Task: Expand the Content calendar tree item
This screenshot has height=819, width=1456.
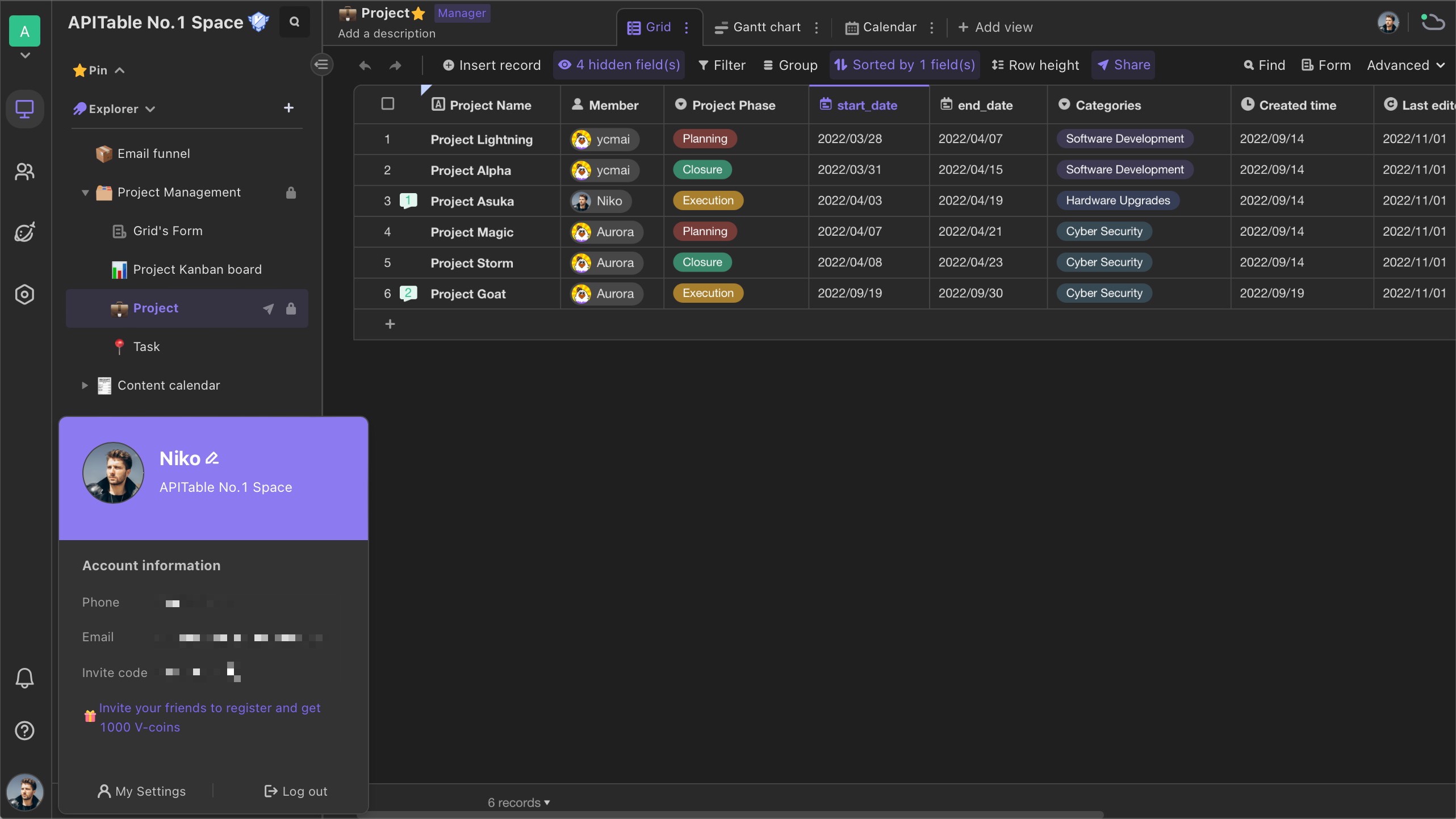Action: pos(85,385)
